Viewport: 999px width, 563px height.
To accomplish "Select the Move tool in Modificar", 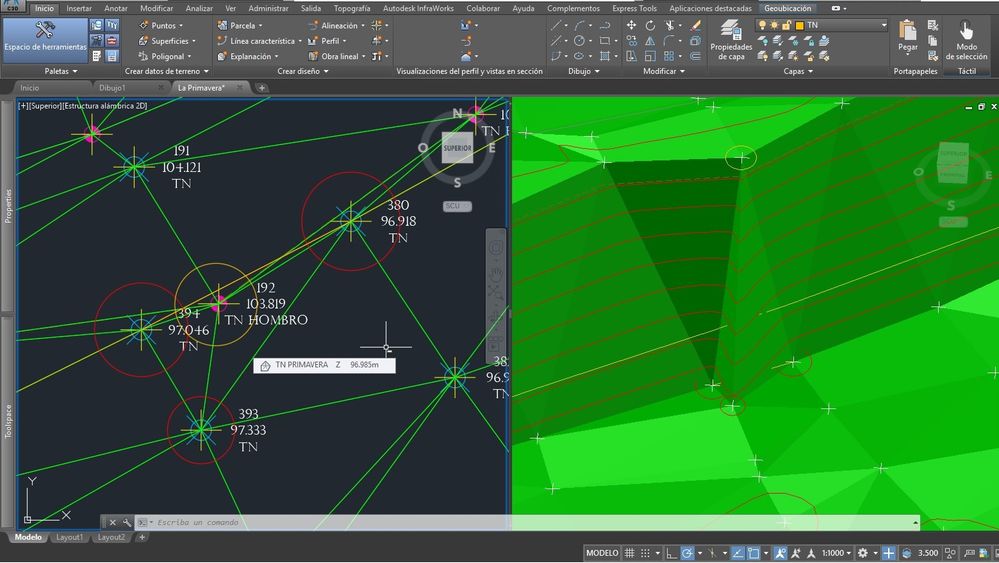I will click(631, 25).
